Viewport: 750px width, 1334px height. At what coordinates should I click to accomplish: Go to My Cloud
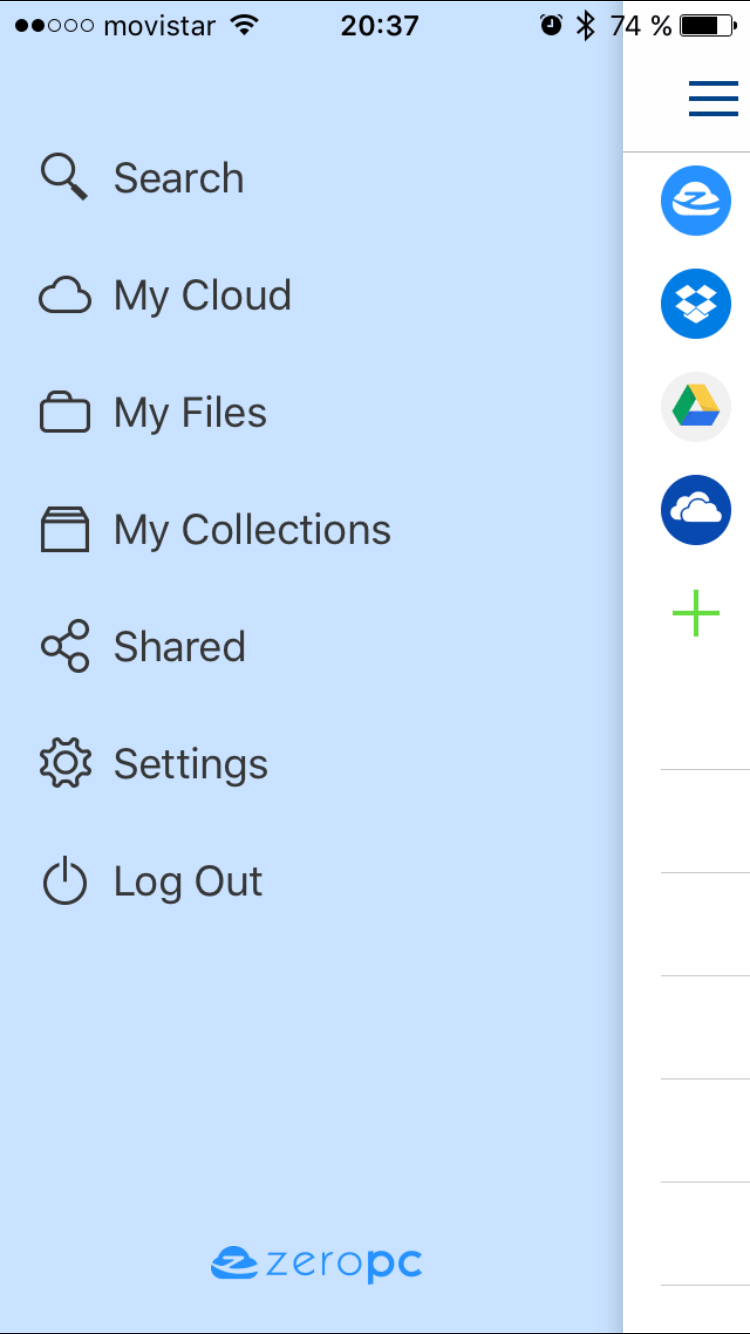[203, 297]
